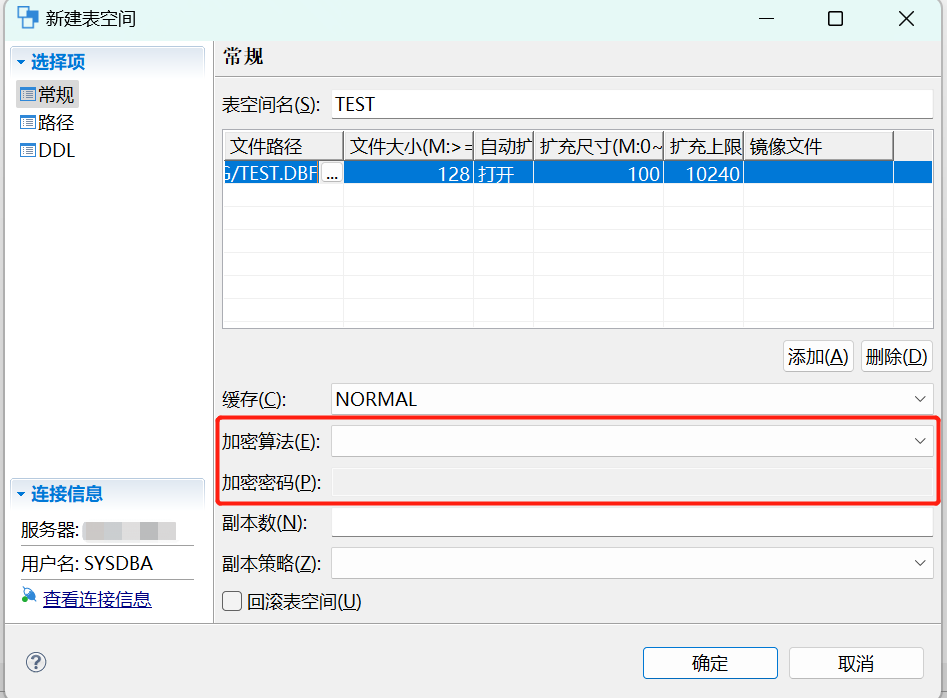Enable the 回滚表空间 checkbox
The height and width of the screenshot is (698, 947).
[231, 602]
